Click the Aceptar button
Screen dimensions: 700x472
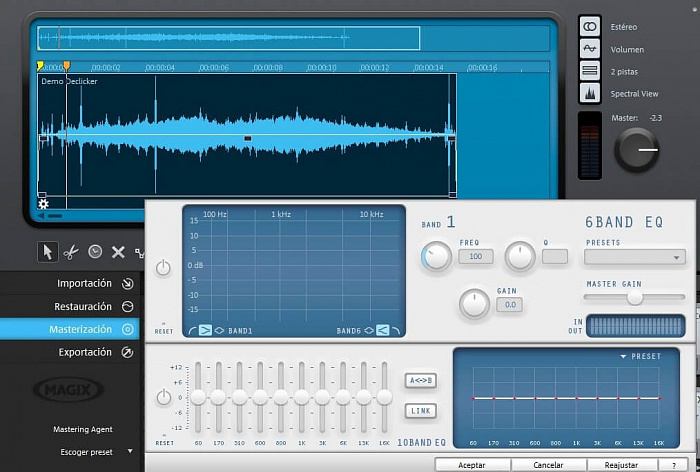[472, 465]
